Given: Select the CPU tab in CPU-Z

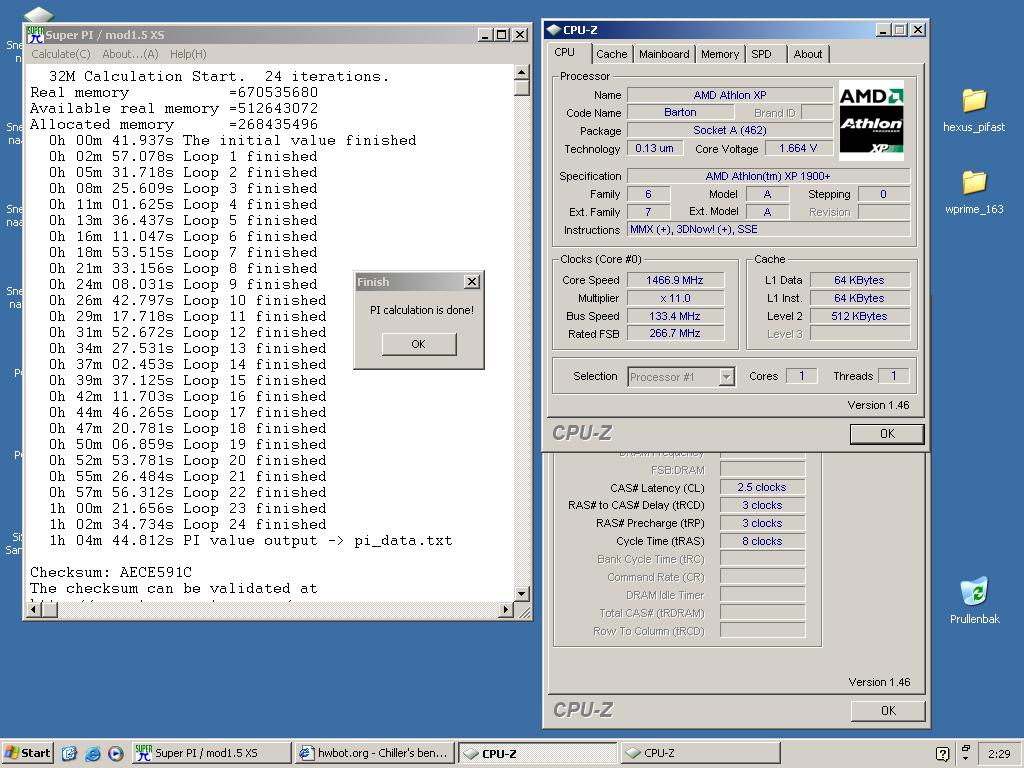Looking at the screenshot, I should coord(565,53).
